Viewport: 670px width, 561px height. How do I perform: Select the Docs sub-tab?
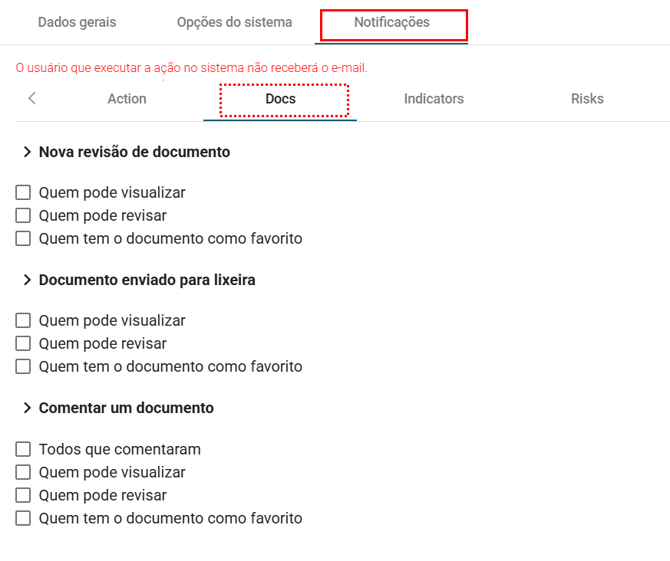[281, 99]
